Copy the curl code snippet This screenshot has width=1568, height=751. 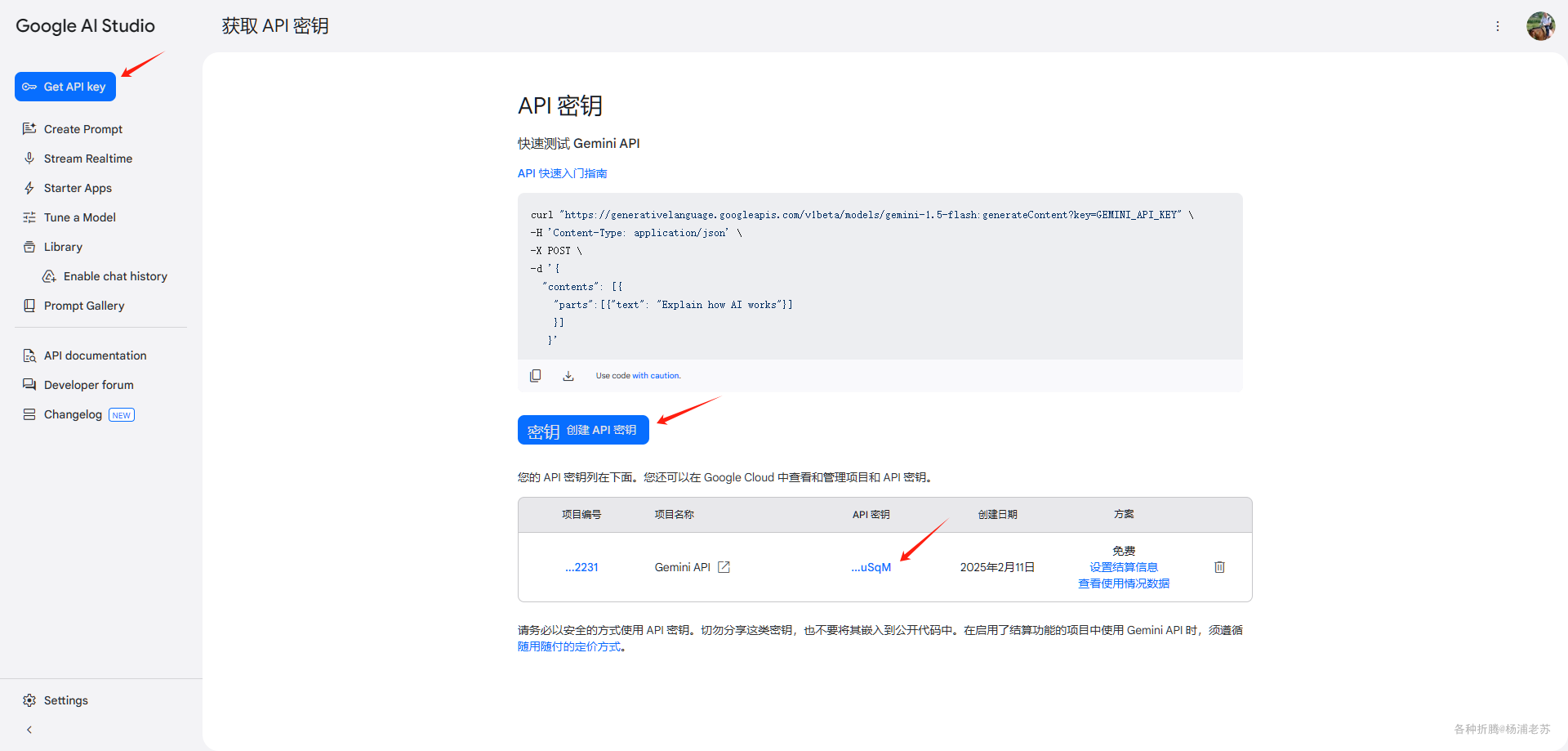(536, 376)
